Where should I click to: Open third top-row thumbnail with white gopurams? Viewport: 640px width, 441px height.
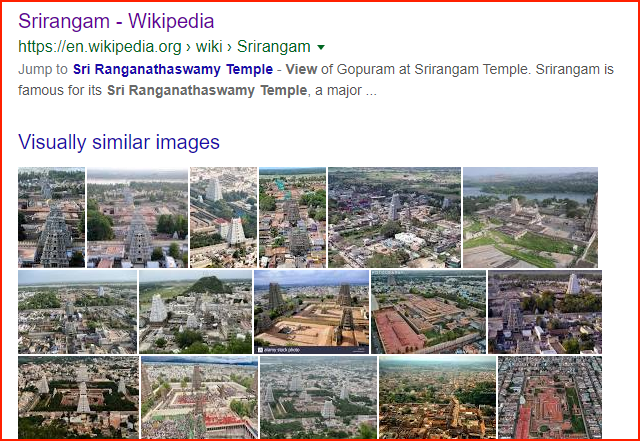tap(224, 217)
